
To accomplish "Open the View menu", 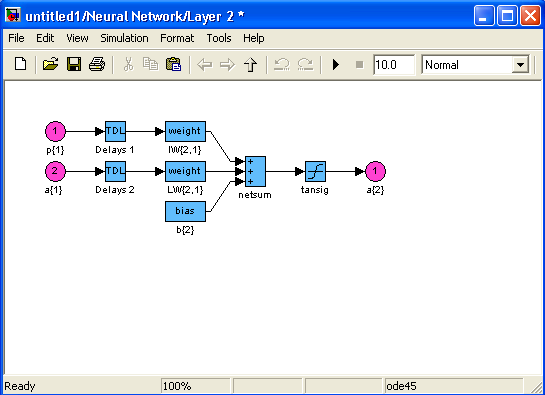I will [x=77, y=38].
